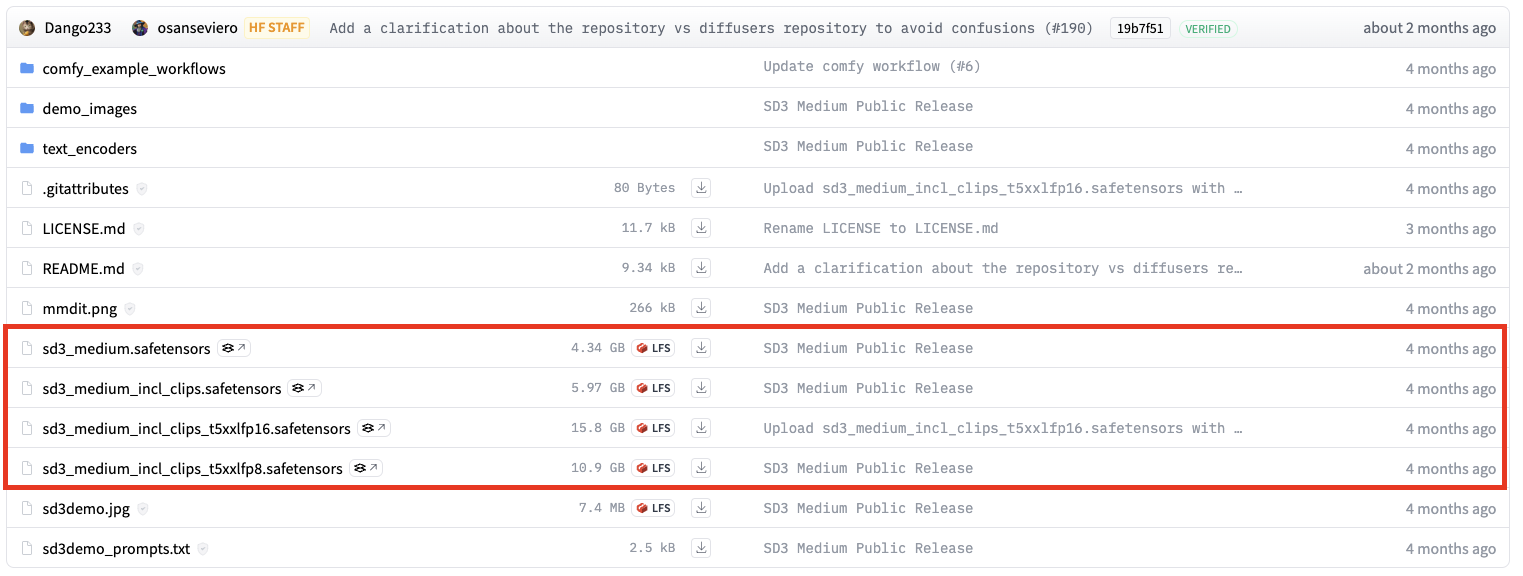Viewport: 1523px width, 576px height.
Task: Open commit hash 19b7f51
Action: [1140, 29]
